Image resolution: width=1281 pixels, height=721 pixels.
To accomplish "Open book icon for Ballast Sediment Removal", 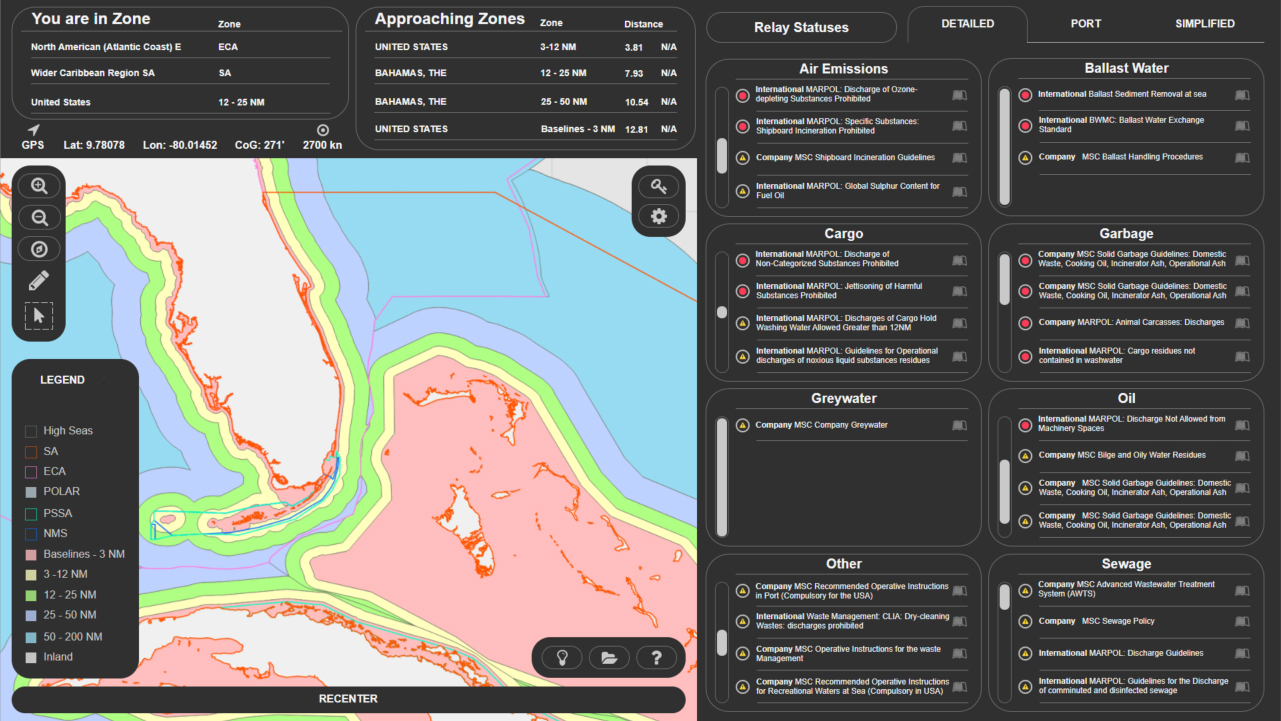I will 1242,95.
